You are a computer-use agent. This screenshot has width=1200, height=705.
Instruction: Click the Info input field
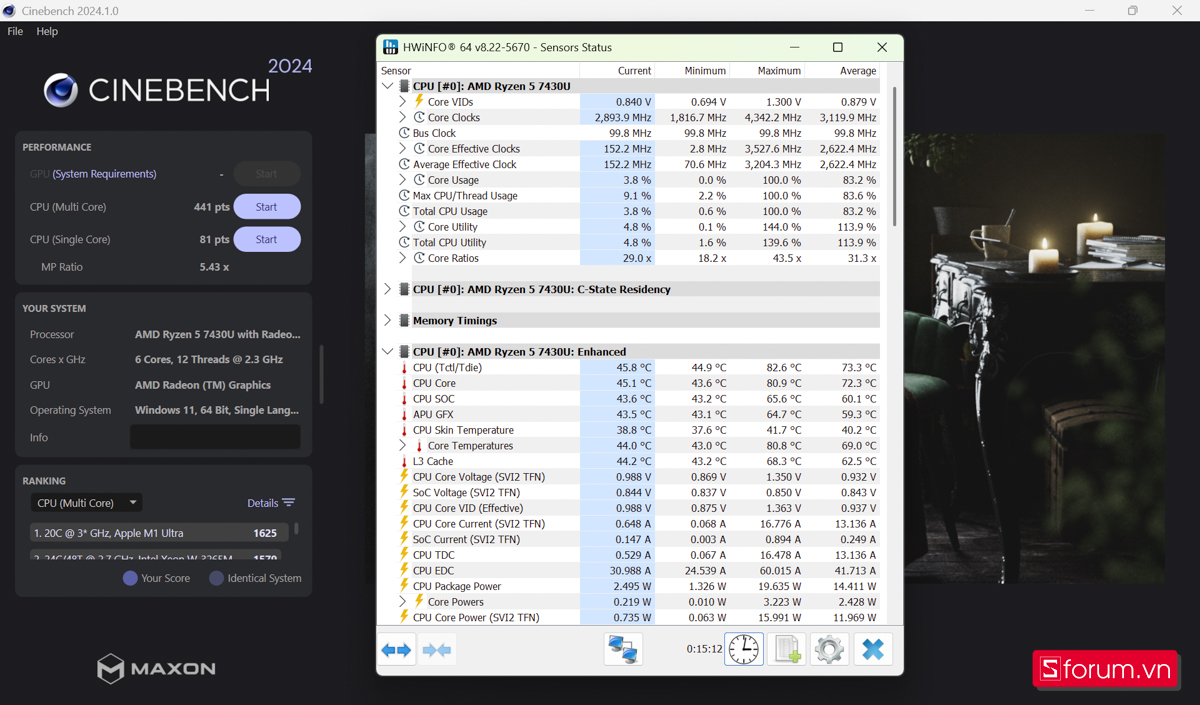coord(215,437)
